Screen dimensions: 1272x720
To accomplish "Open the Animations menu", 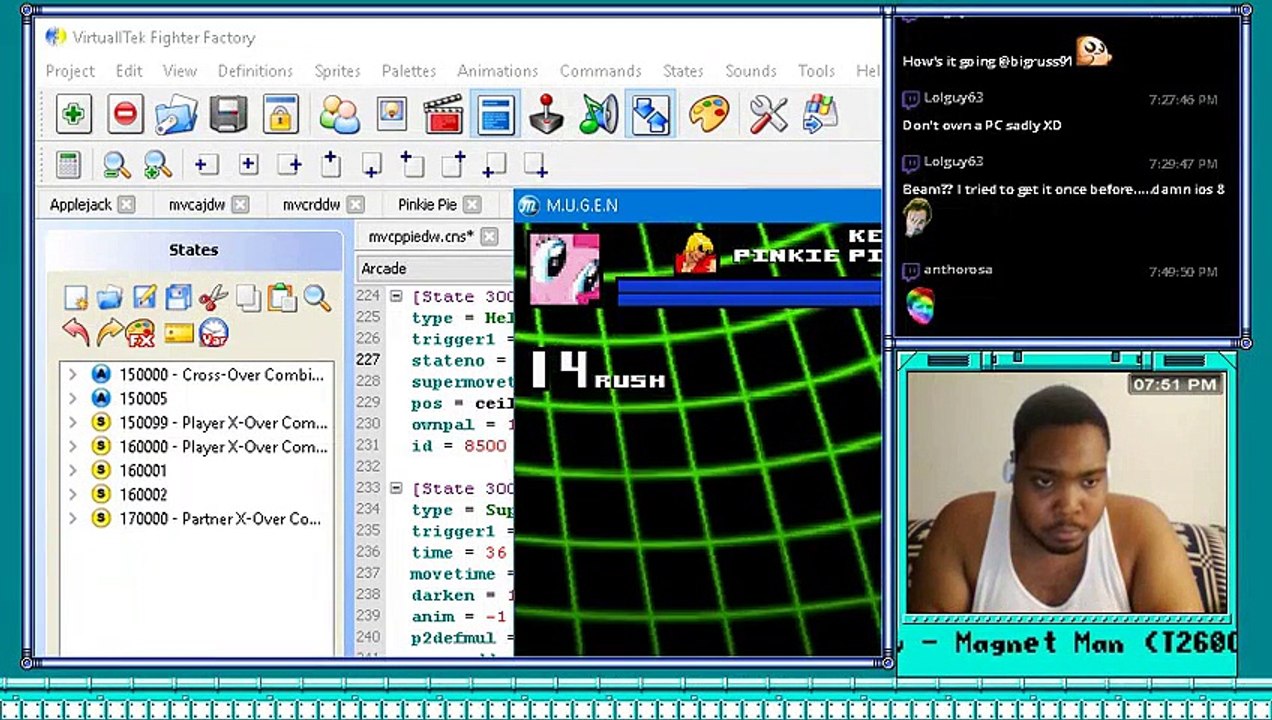I will click(x=497, y=71).
